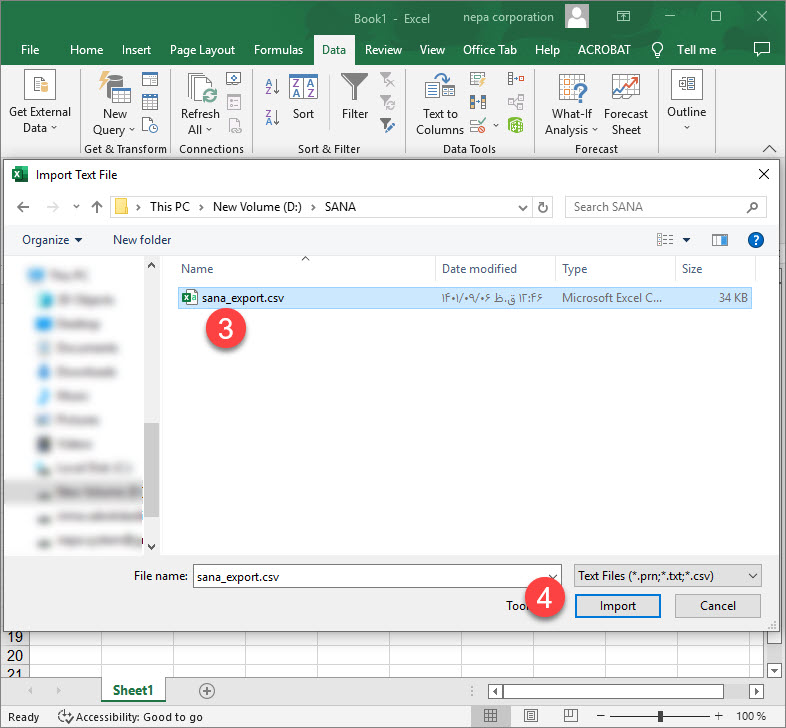Launch Text to Columns
Viewport: 786px width, 728px height.
point(440,104)
